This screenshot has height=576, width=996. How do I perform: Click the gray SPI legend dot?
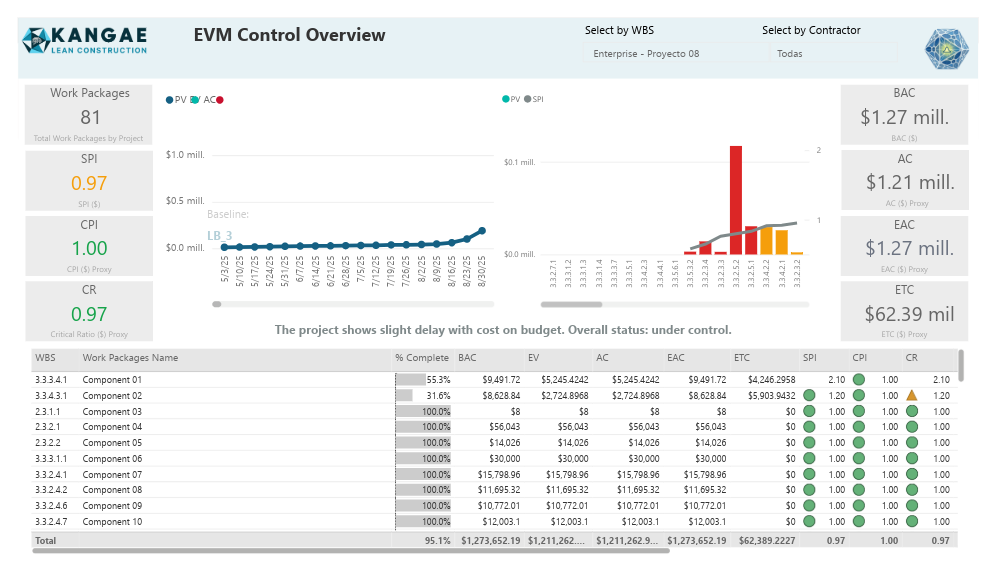pyautogui.click(x=527, y=99)
